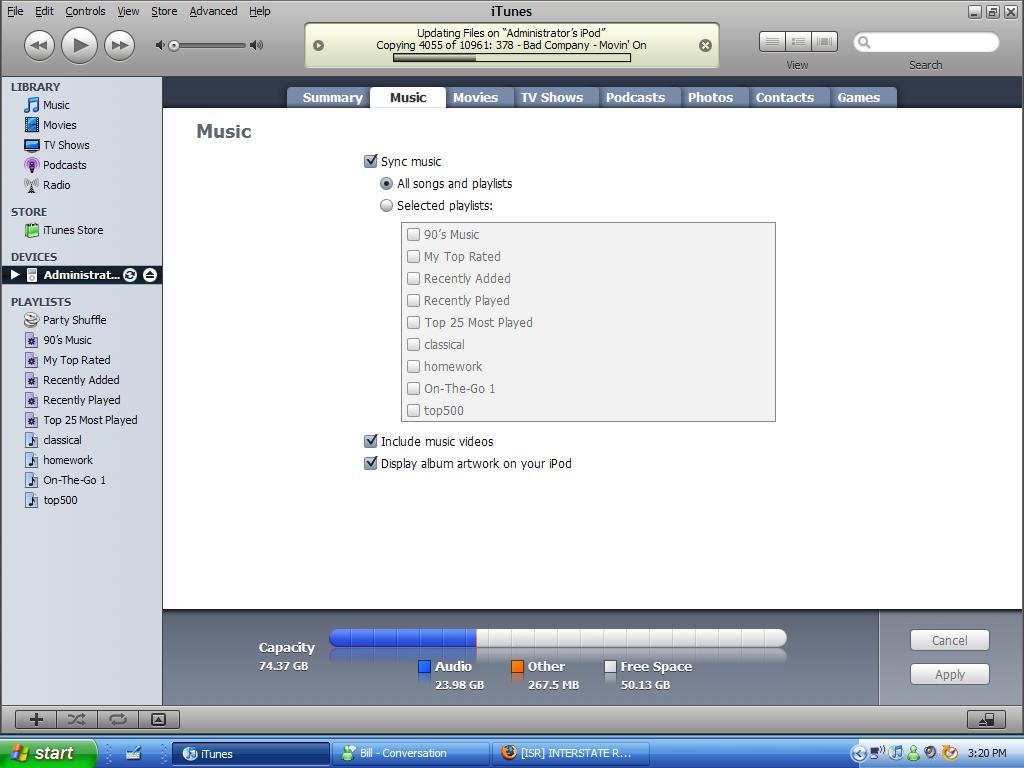Check homework in playlist list

(413, 366)
